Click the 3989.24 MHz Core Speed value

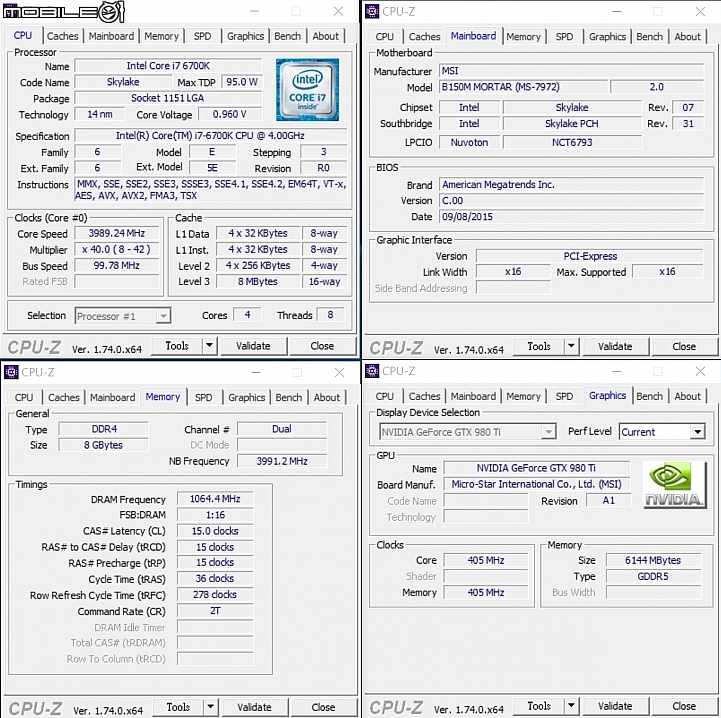coord(117,233)
